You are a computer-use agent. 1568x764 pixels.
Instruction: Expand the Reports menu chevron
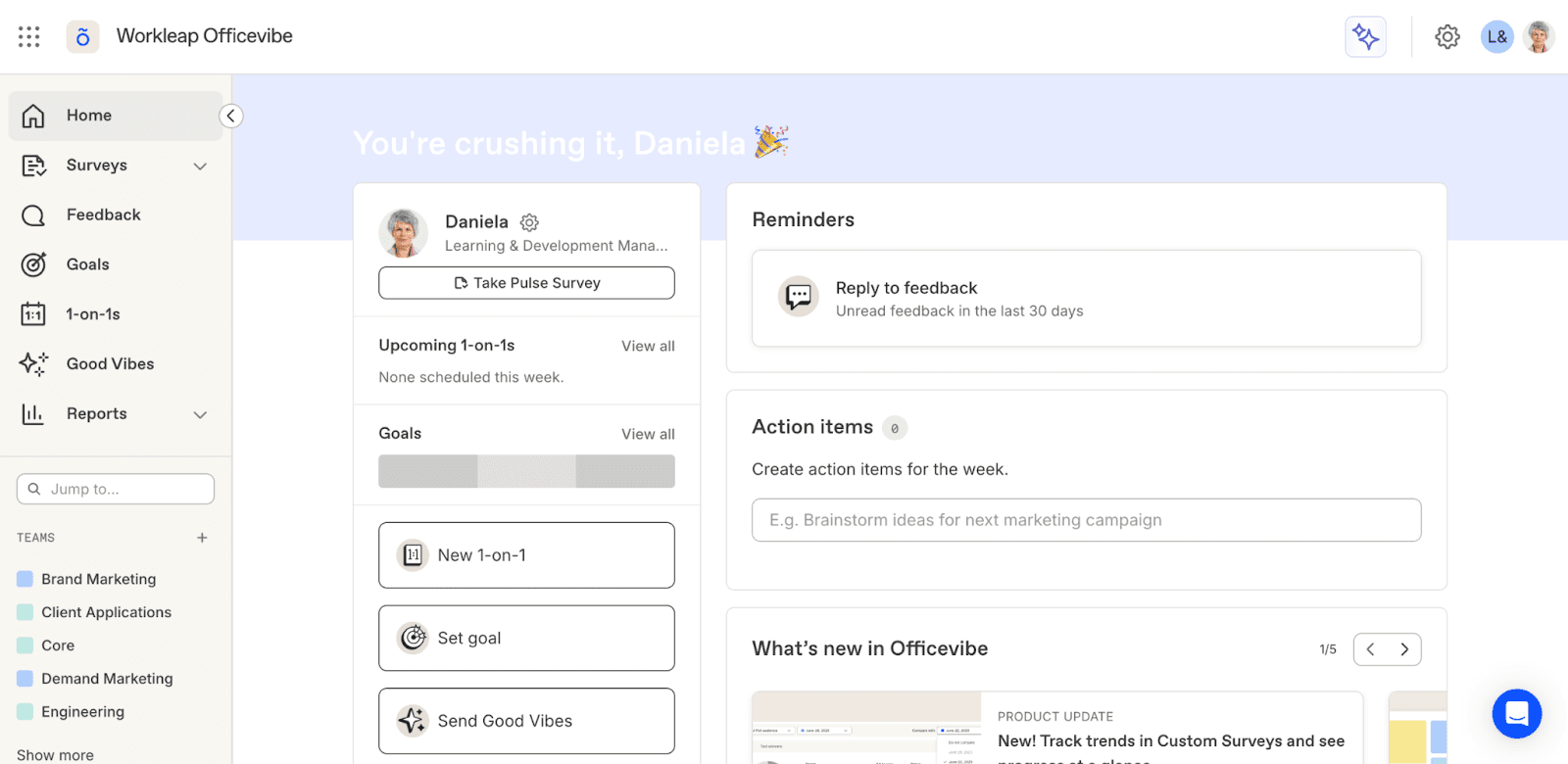click(x=200, y=415)
